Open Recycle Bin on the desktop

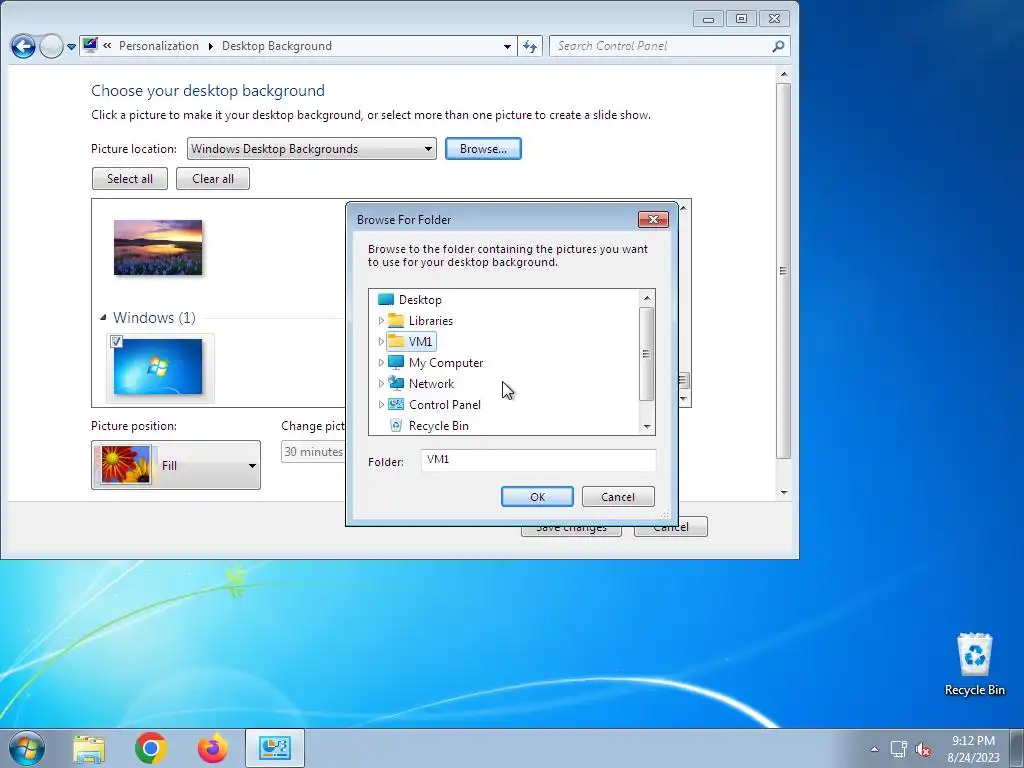[x=974, y=664]
